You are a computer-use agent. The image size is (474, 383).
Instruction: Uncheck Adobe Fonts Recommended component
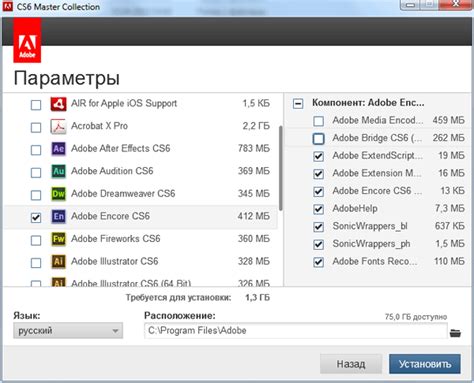click(318, 262)
